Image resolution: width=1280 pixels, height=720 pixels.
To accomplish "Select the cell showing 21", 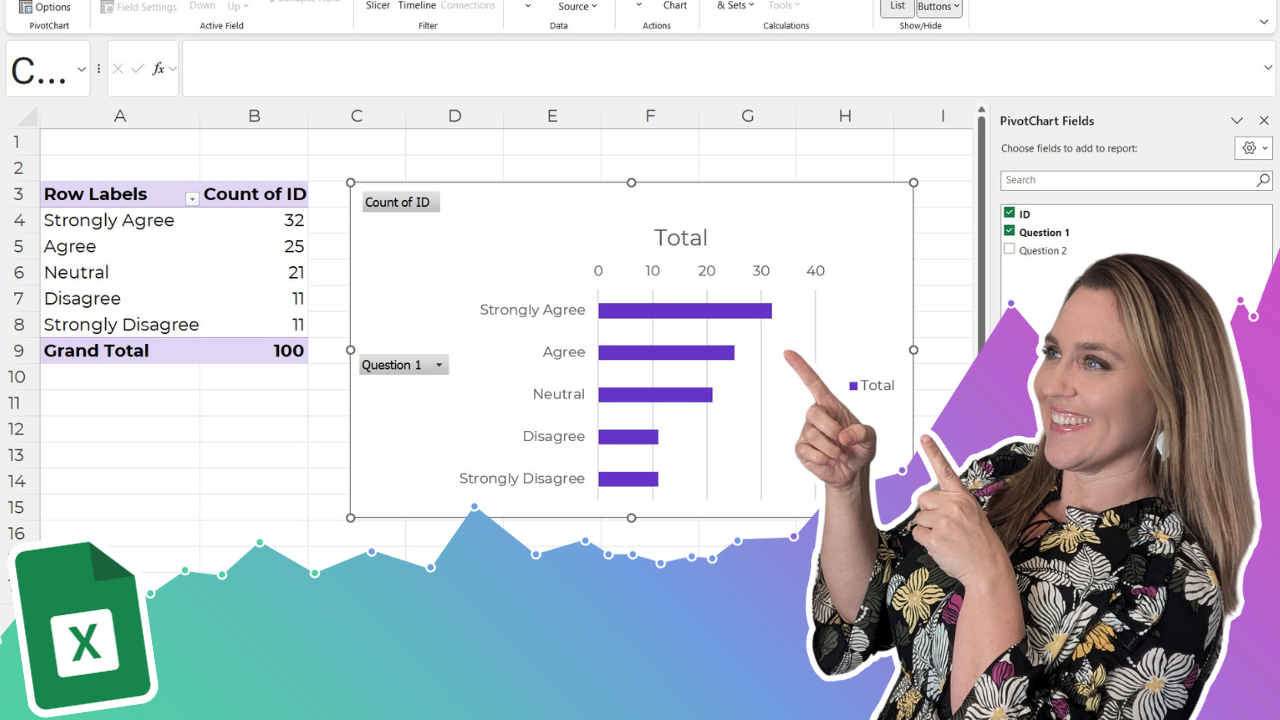I will click(254, 272).
